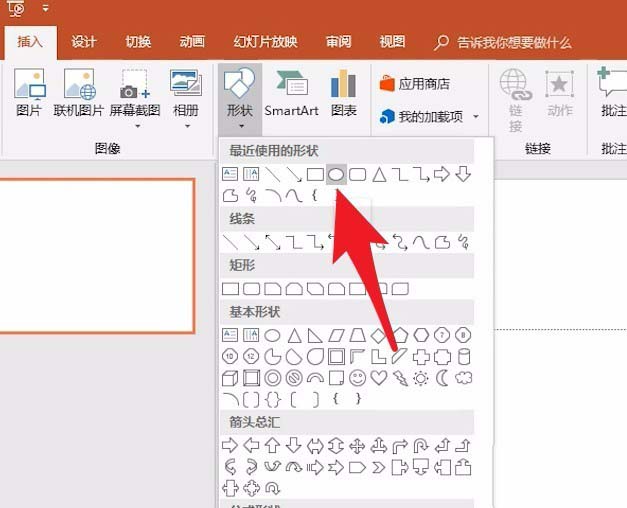Select hexagon in Basic Shapes
Screen dimensions: 627x508
pyautogui.click(x=421, y=335)
